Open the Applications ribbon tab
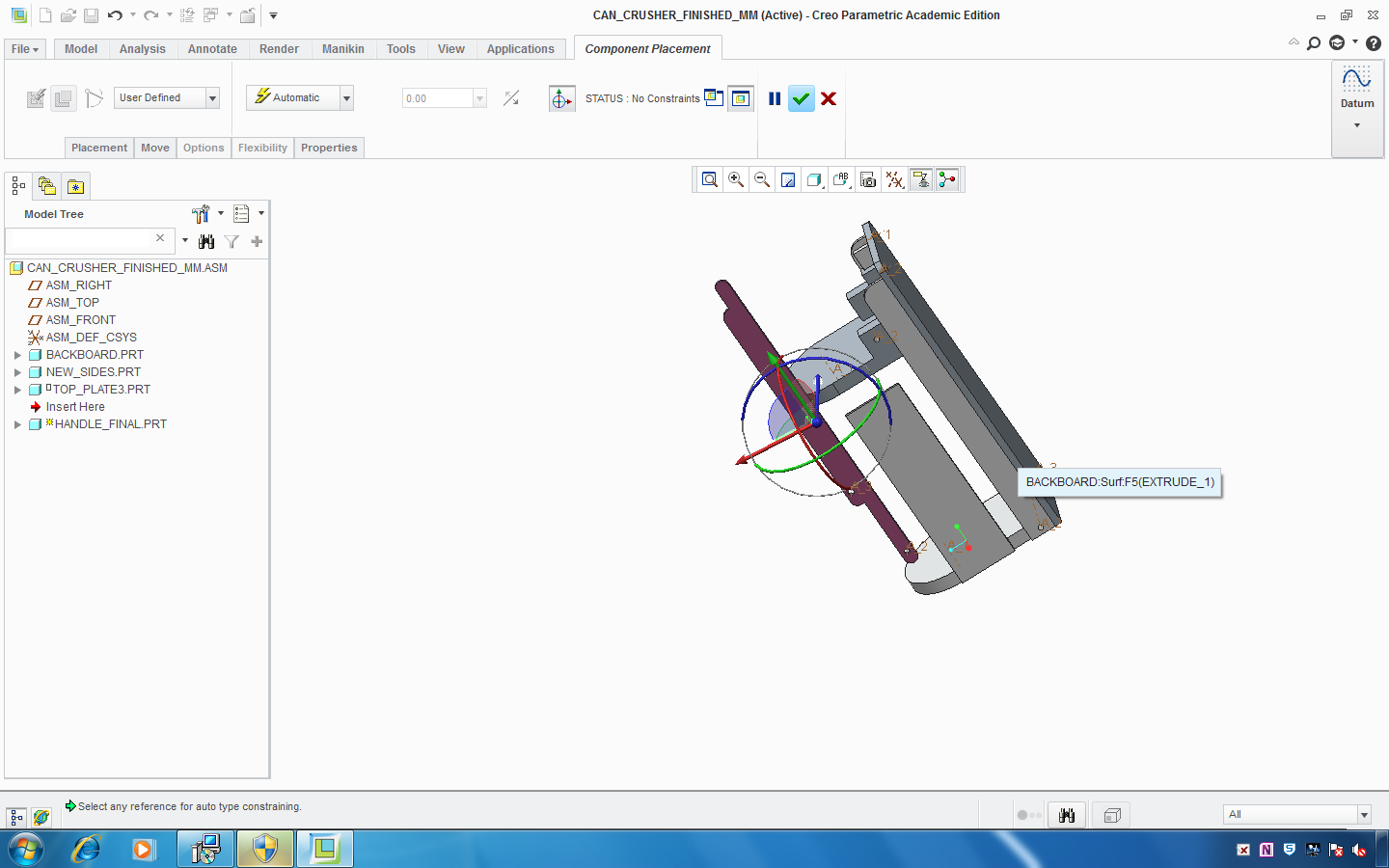1389x868 pixels. (x=521, y=49)
